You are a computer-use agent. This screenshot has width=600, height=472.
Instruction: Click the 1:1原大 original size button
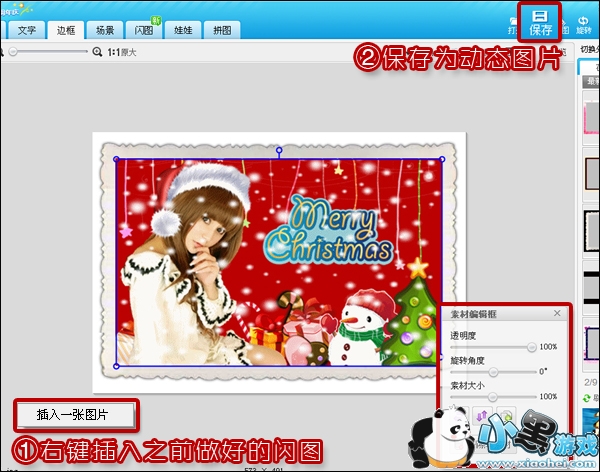[121, 51]
